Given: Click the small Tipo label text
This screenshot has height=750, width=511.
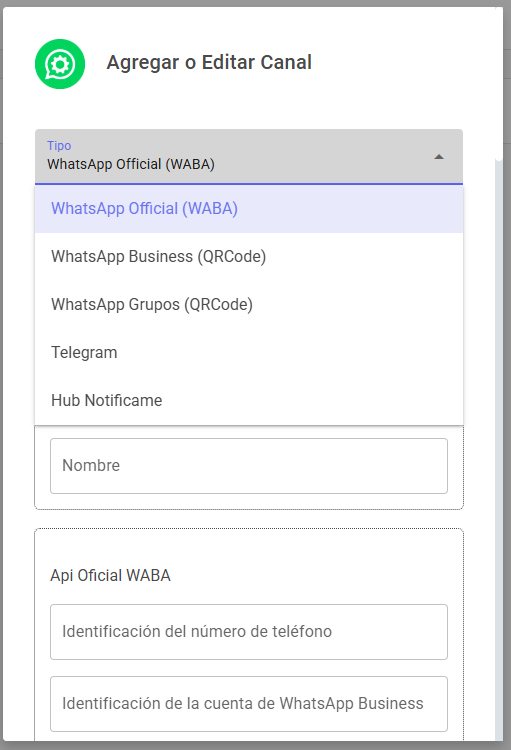Looking at the screenshot, I should click(59, 145).
